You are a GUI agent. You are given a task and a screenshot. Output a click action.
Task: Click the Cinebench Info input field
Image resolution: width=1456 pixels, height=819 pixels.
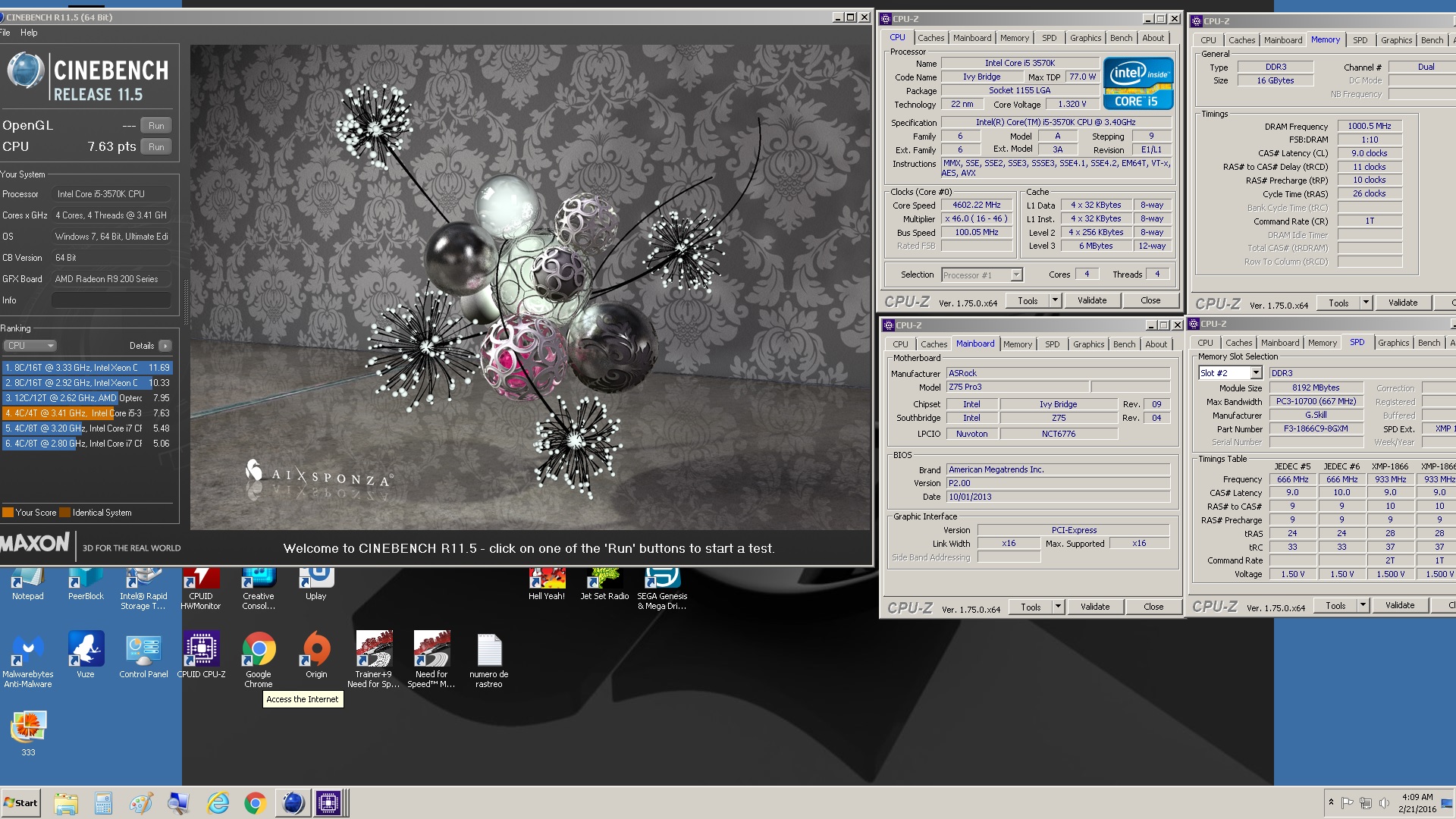point(111,300)
